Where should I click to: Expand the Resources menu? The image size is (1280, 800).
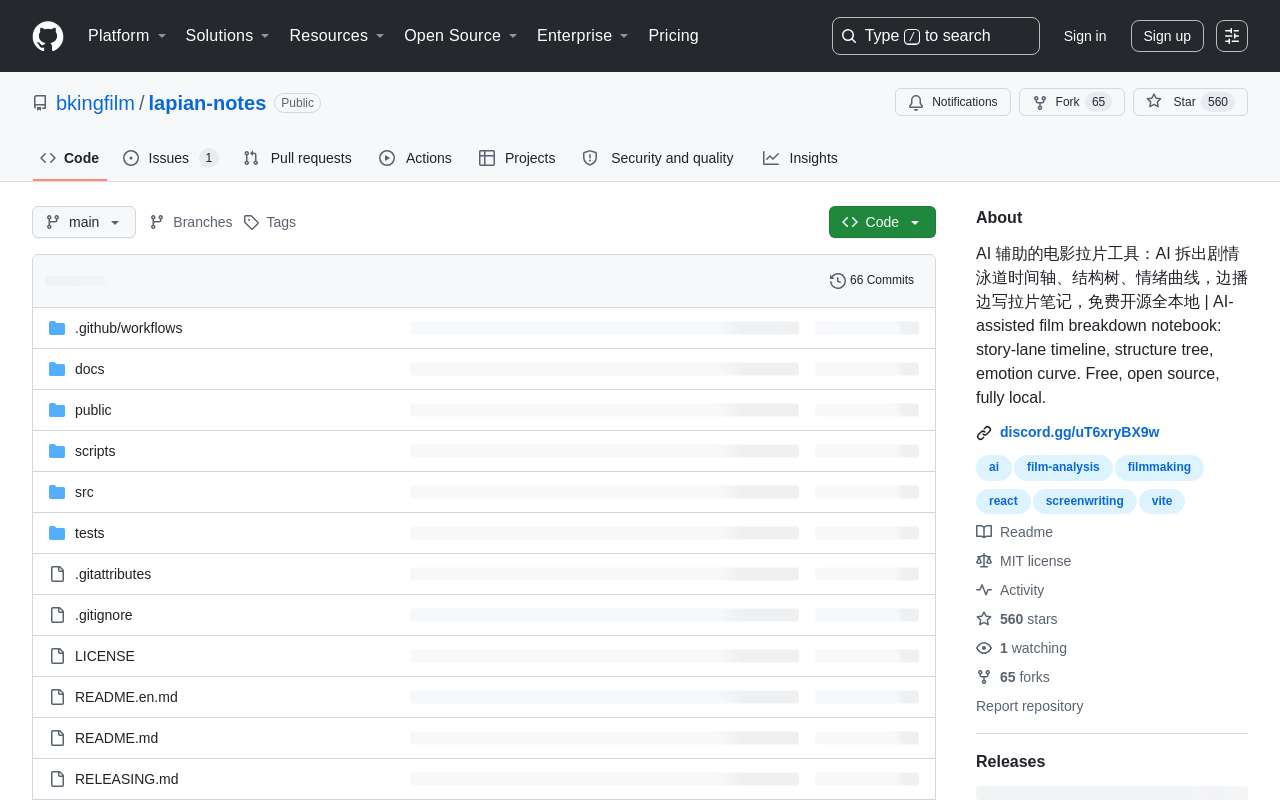click(x=337, y=36)
